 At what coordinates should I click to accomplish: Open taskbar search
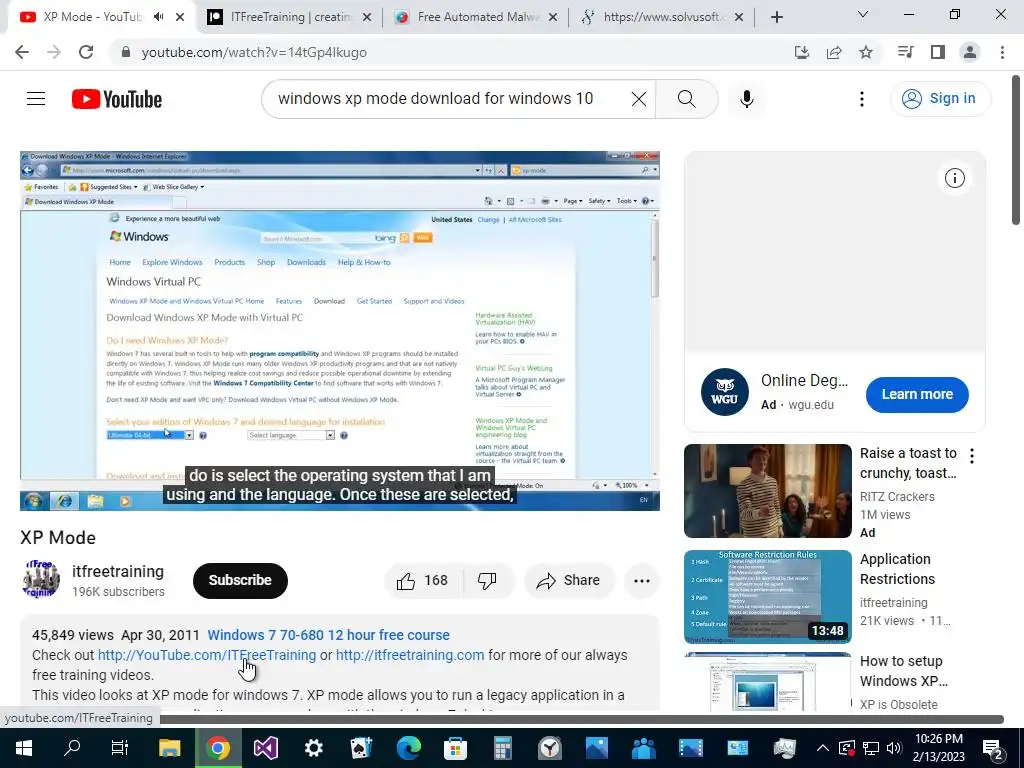coord(72,748)
